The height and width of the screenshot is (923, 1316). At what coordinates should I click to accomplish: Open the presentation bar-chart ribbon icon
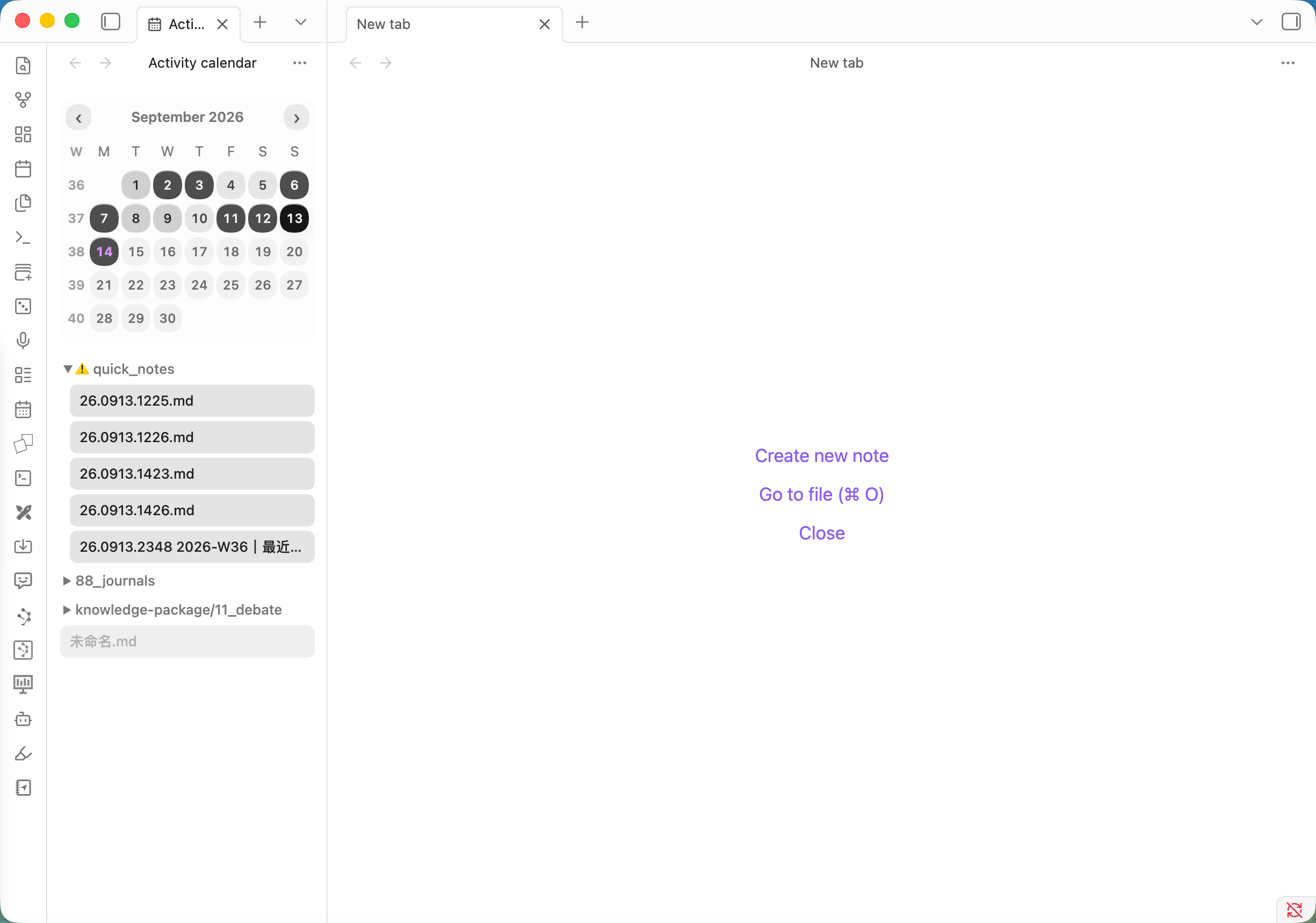point(23,684)
